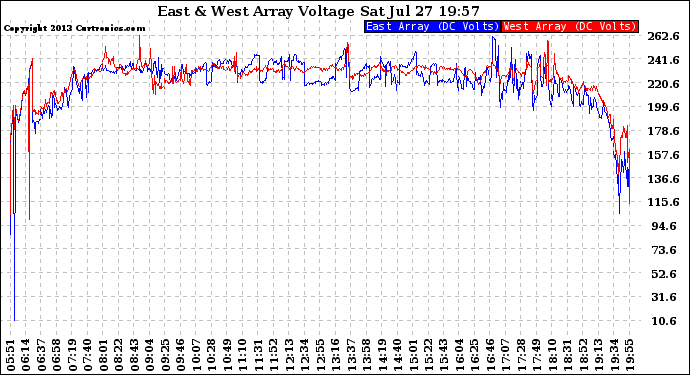Click the 11:52 time axis label
690x375 pixels.
click(274, 355)
